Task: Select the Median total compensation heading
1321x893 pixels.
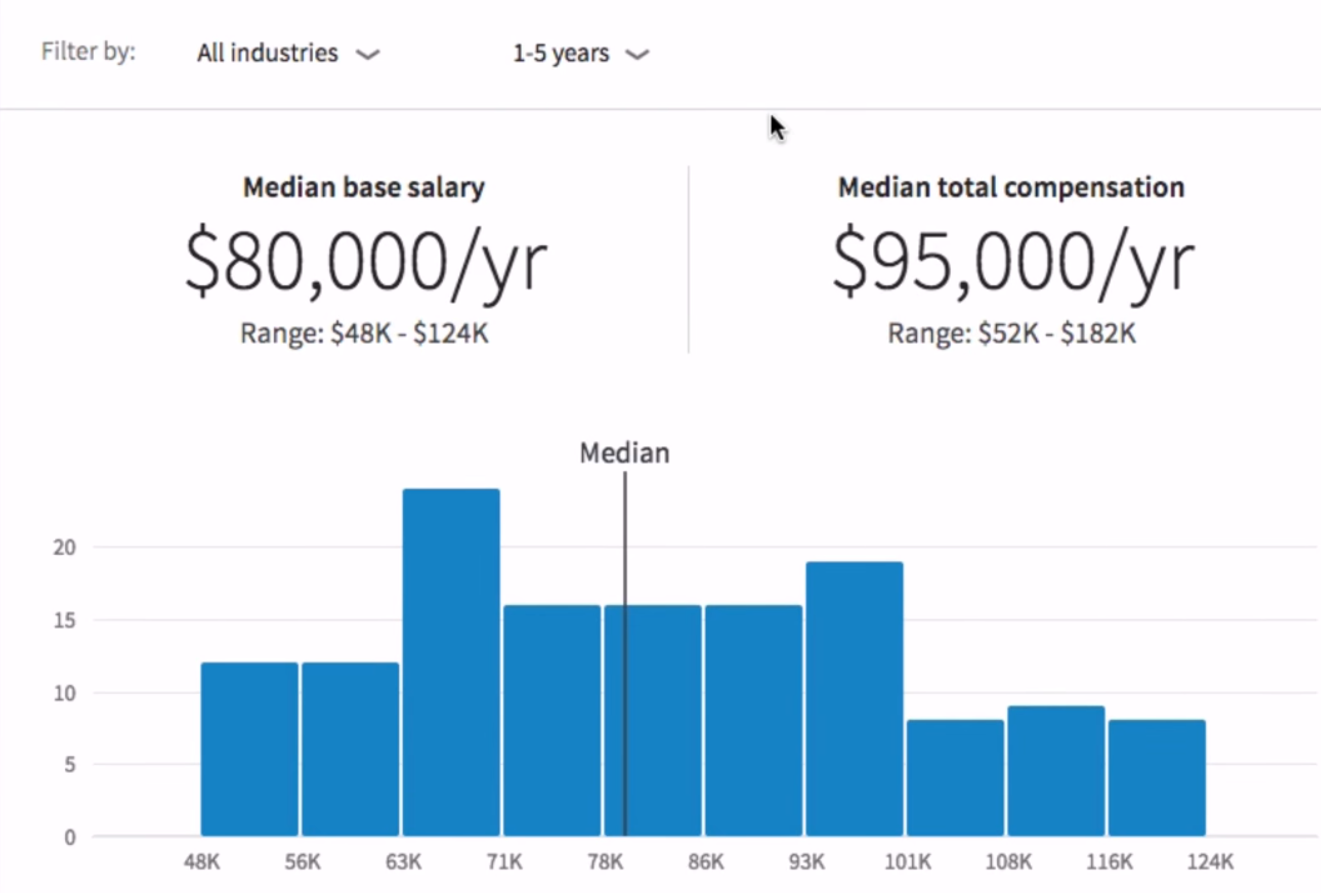Action: pos(1011,187)
